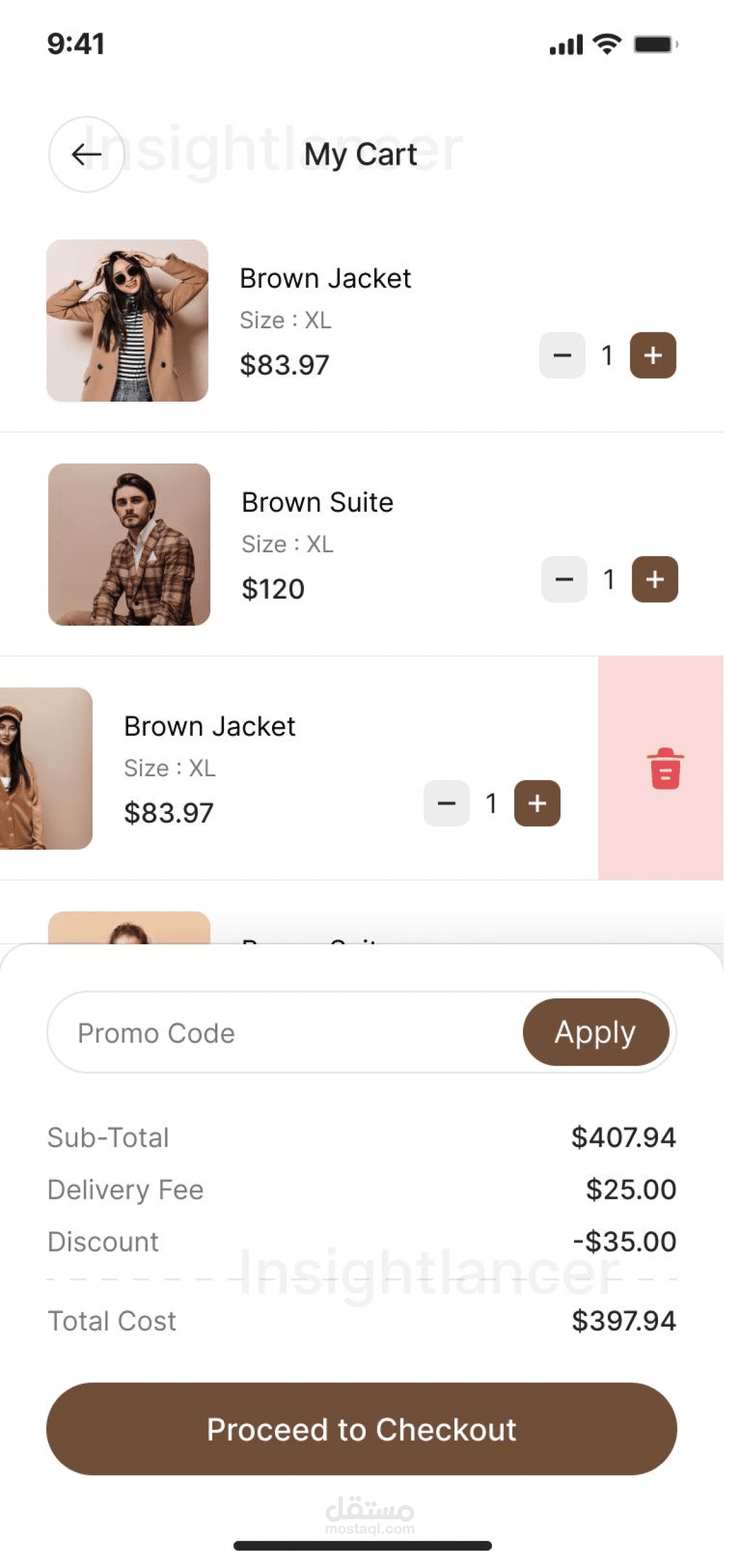Apply the promo code

pyautogui.click(x=595, y=1032)
